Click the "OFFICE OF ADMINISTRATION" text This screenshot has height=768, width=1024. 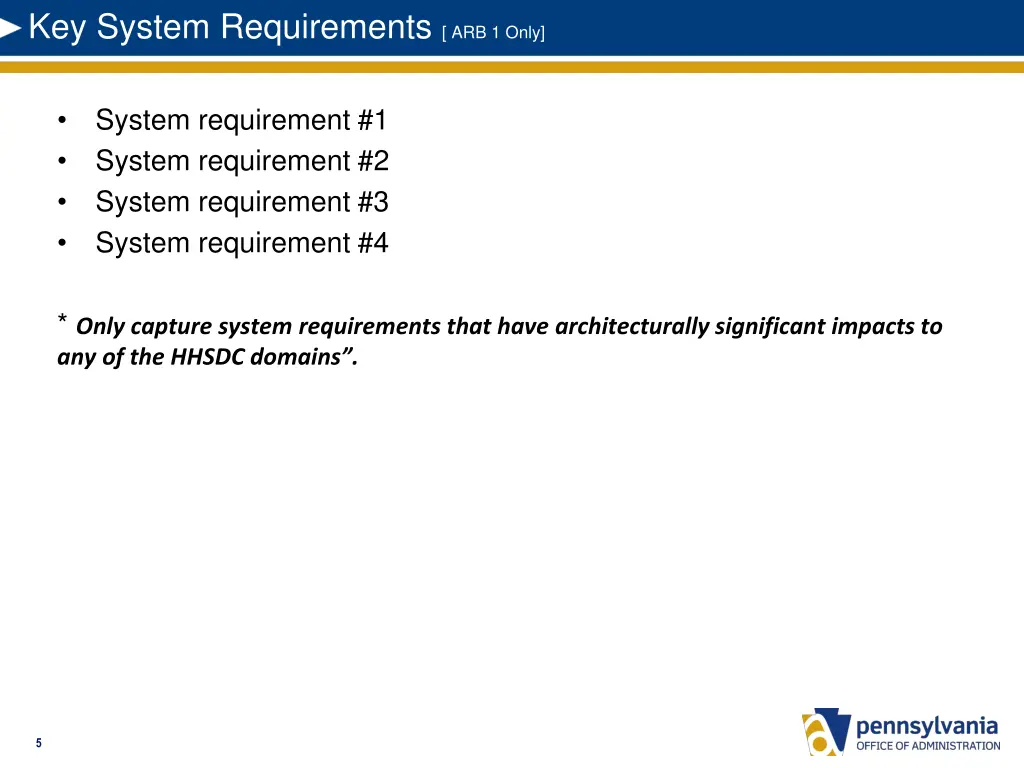[928, 746]
